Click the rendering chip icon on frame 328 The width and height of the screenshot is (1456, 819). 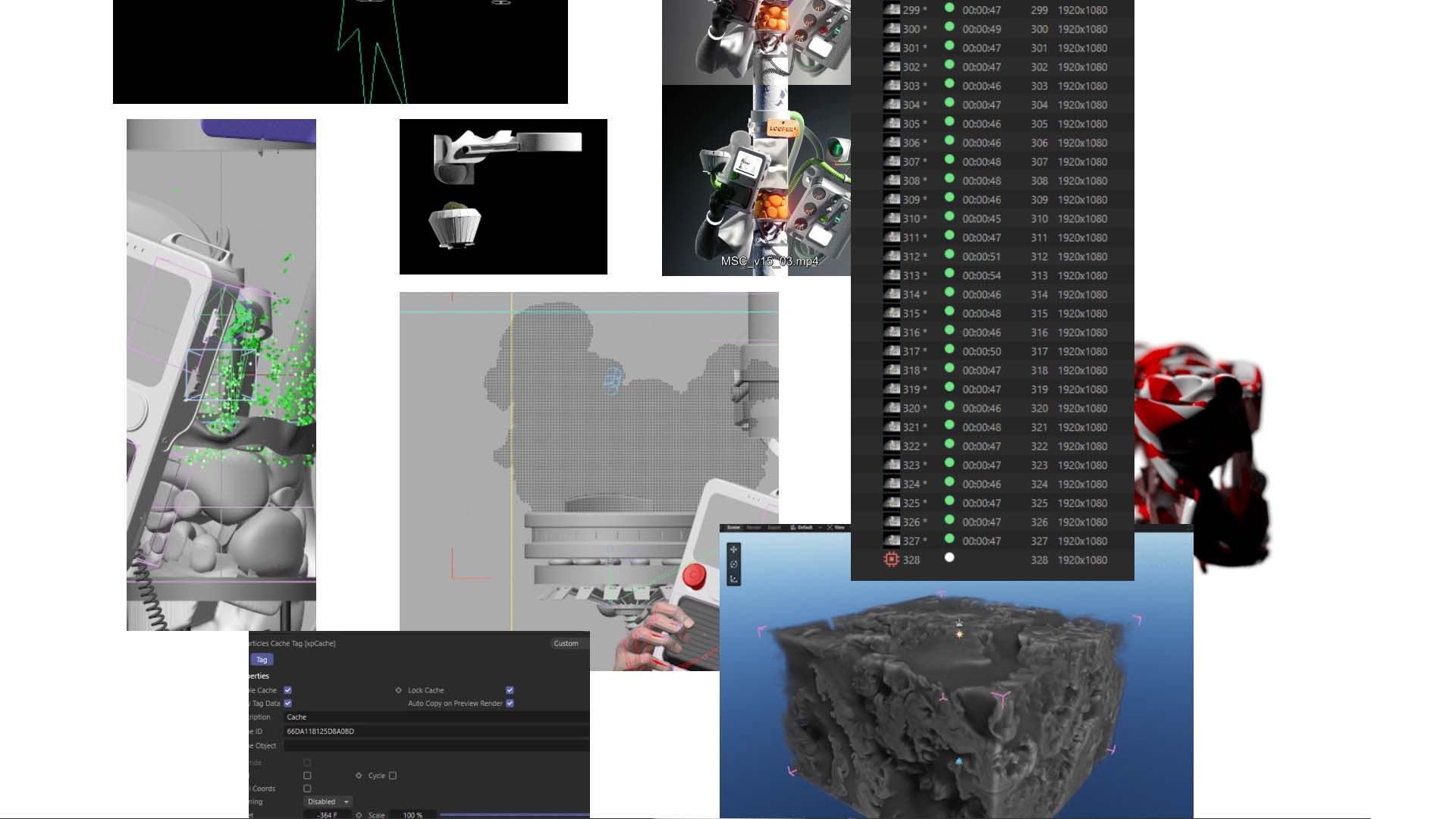pyautogui.click(x=891, y=560)
